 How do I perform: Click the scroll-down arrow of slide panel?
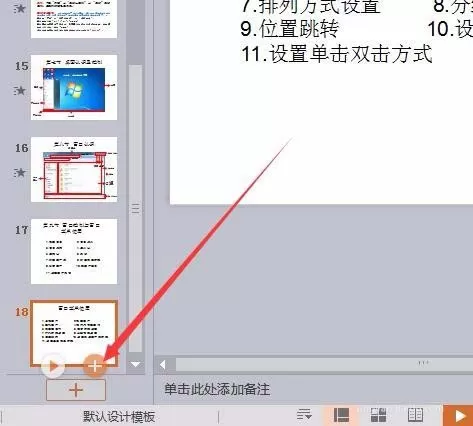point(135,364)
